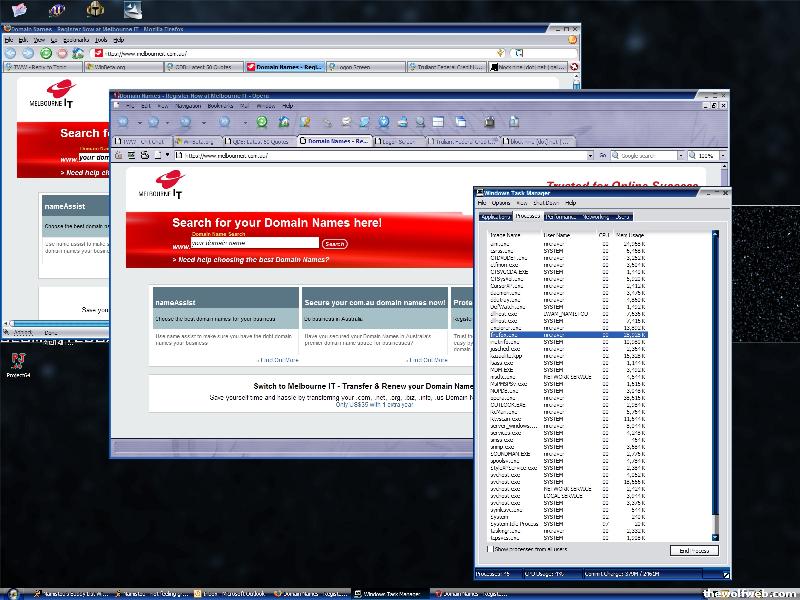Switch to Applications tab in Task Manager
Viewport: 800px width, 600px height.
tap(496, 216)
